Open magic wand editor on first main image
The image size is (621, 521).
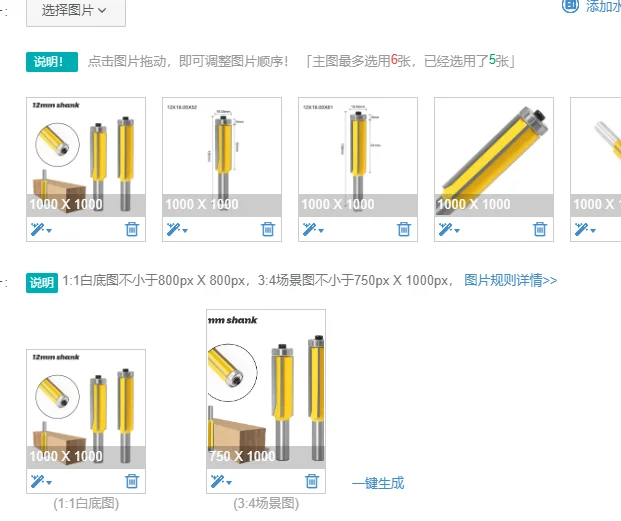pos(37,229)
